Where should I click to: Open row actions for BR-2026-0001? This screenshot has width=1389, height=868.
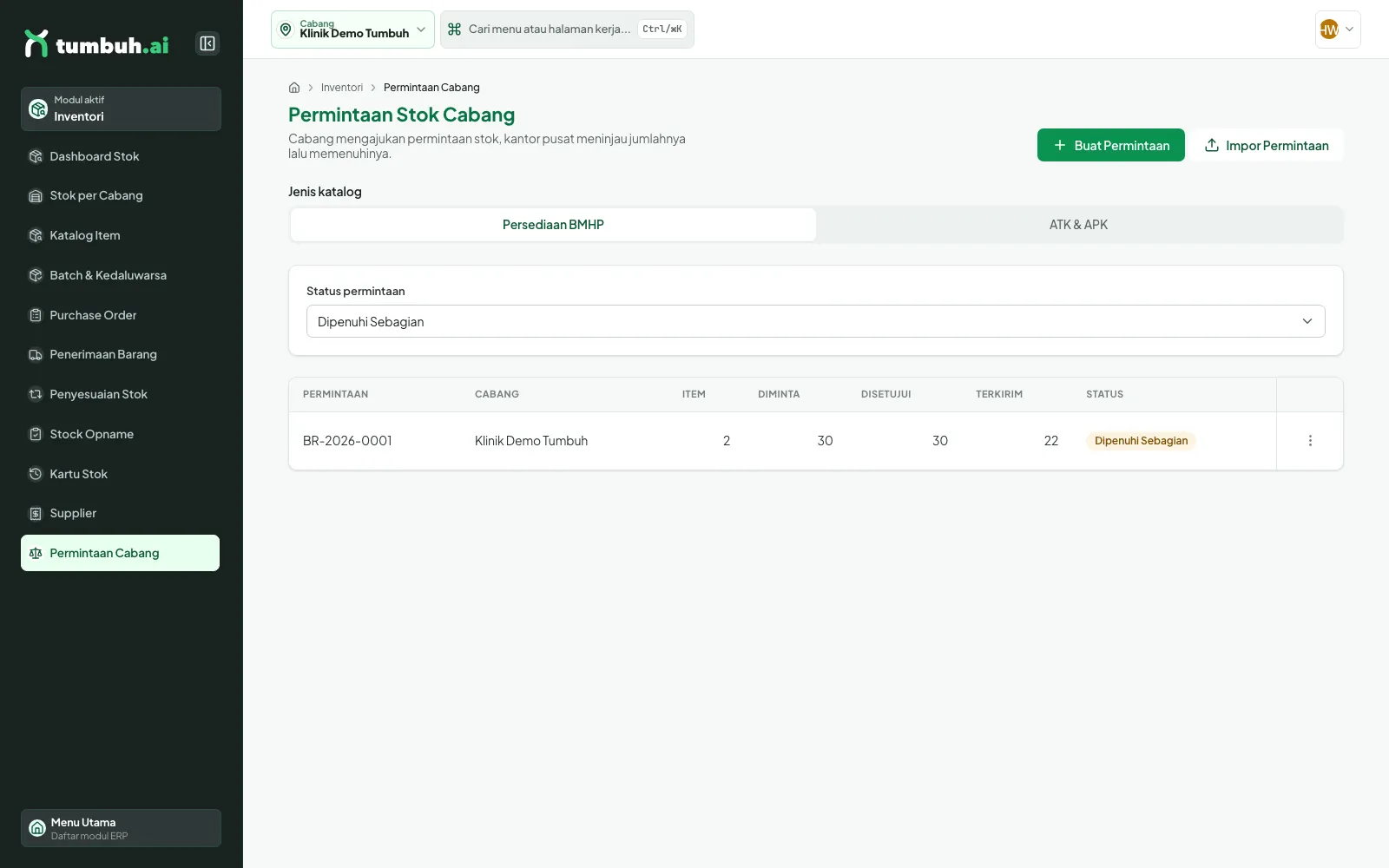click(x=1310, y=441)
